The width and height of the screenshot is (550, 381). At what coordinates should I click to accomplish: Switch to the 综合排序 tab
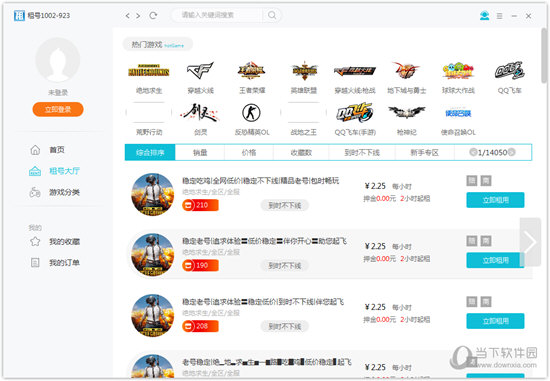150,153
